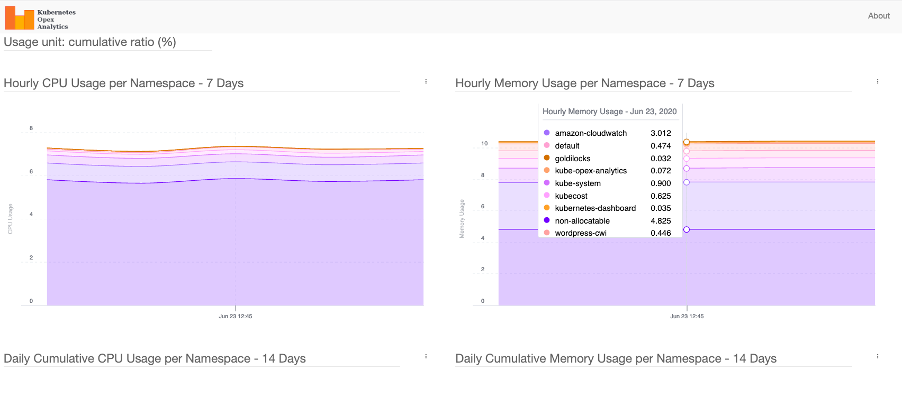Click Daily Cumulative Memory Usage per Namespace title
This screenshot has height=398, width=902.
coord(616,358)
